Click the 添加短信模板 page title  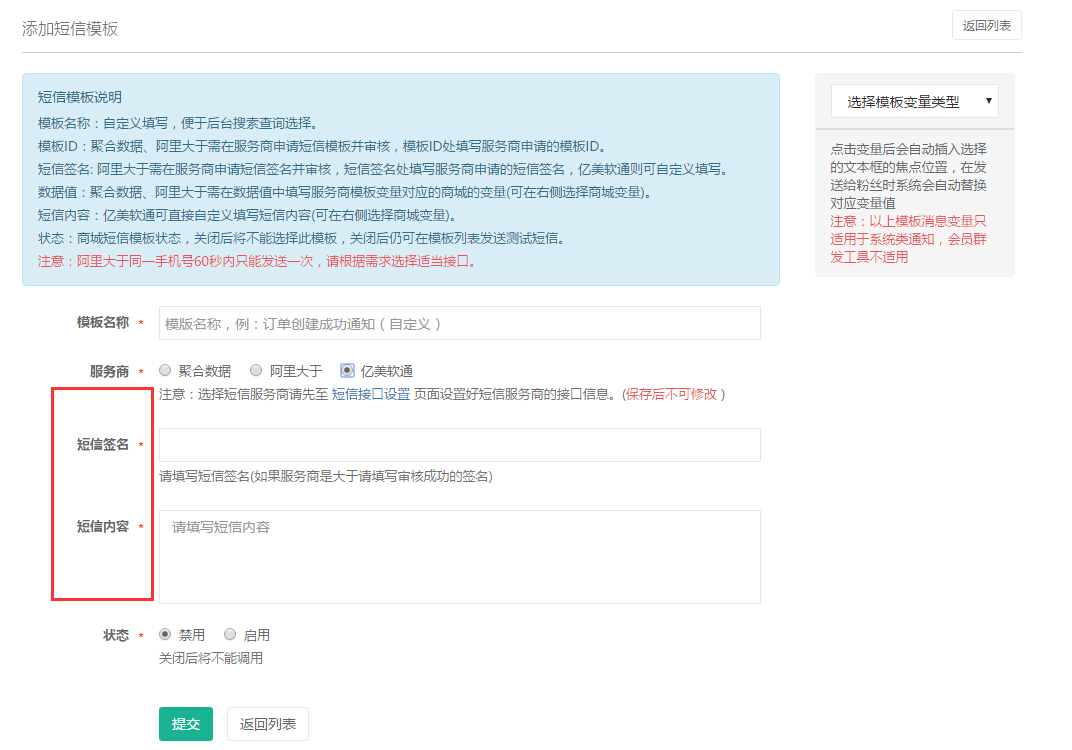70,30
